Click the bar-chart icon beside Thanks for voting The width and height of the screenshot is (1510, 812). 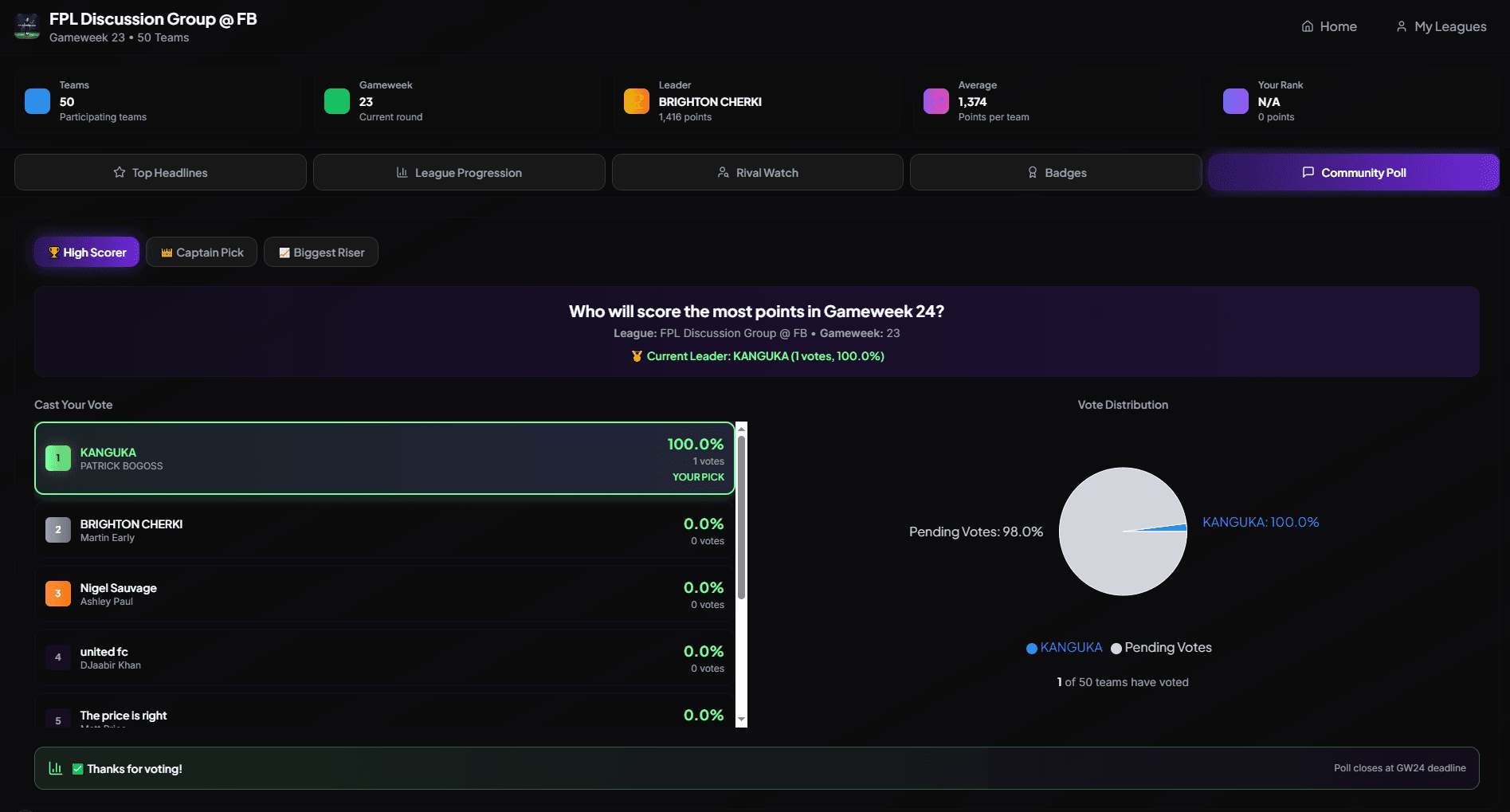(55, 767)
